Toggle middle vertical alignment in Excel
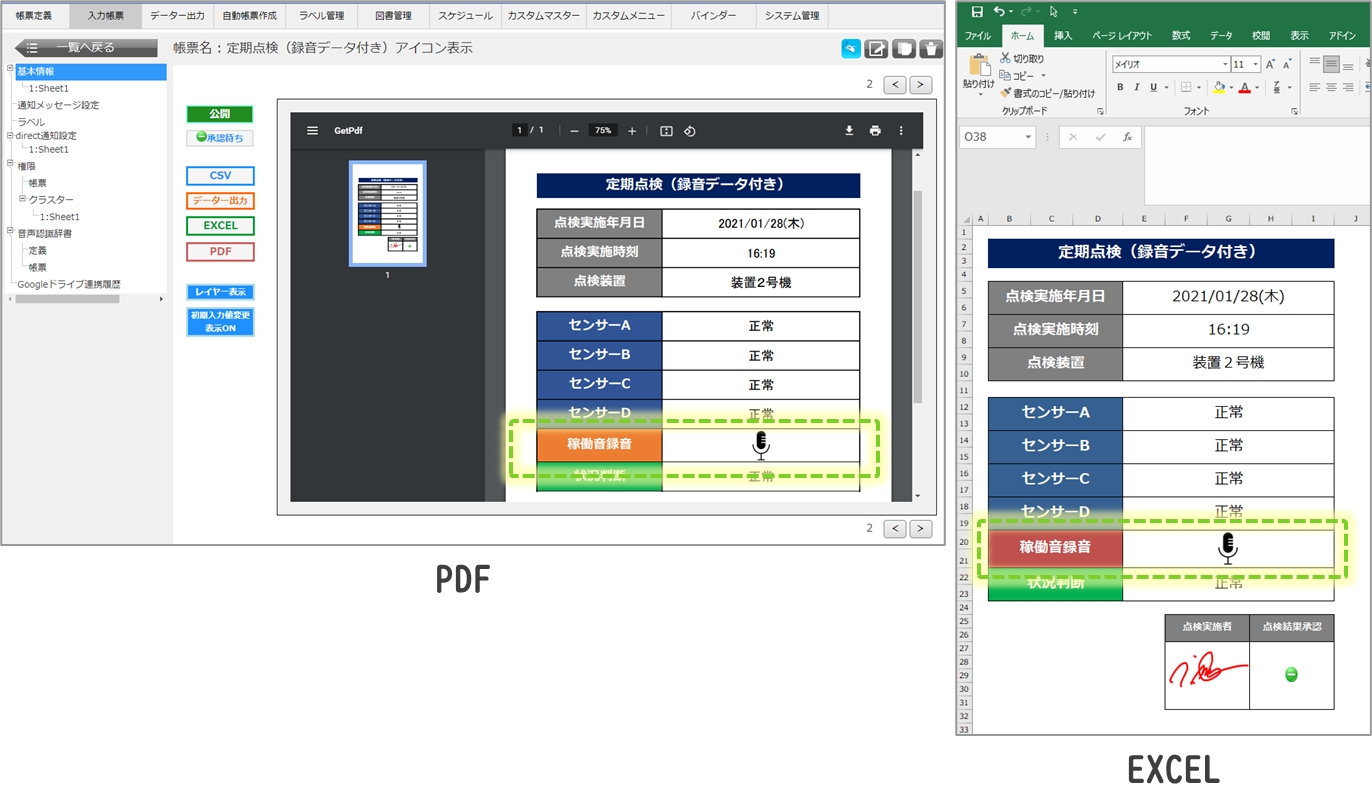1372x802 pixels. click(1331, 64)
